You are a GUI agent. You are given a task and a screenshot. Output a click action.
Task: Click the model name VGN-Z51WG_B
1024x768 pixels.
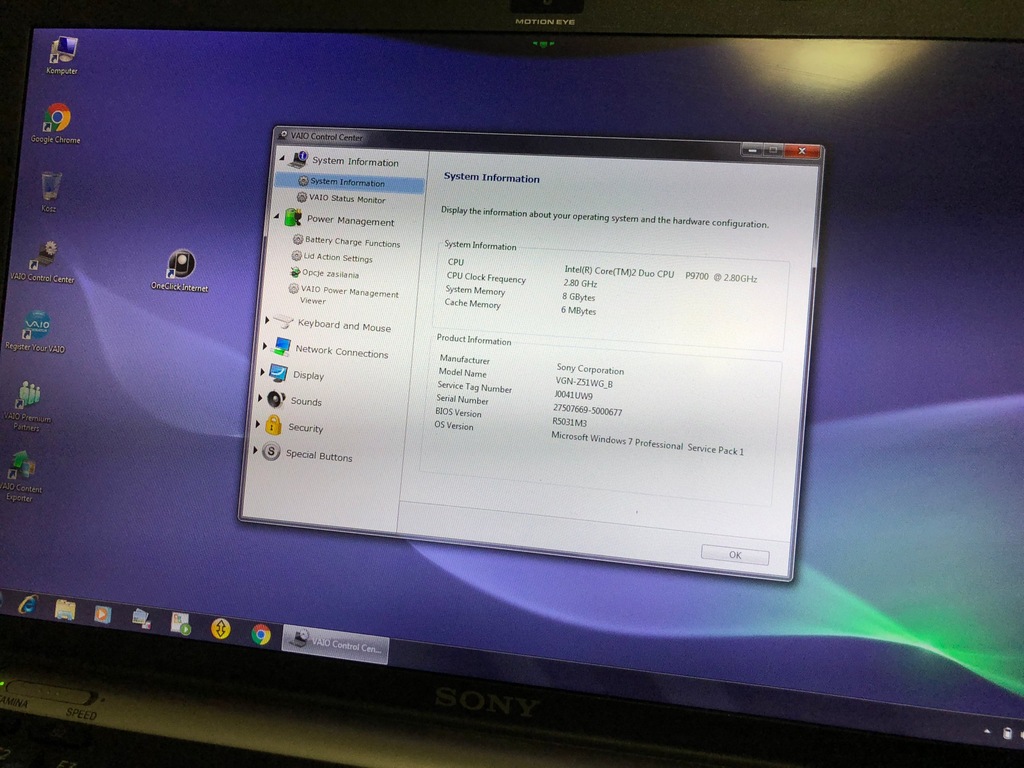pos(584,383)
